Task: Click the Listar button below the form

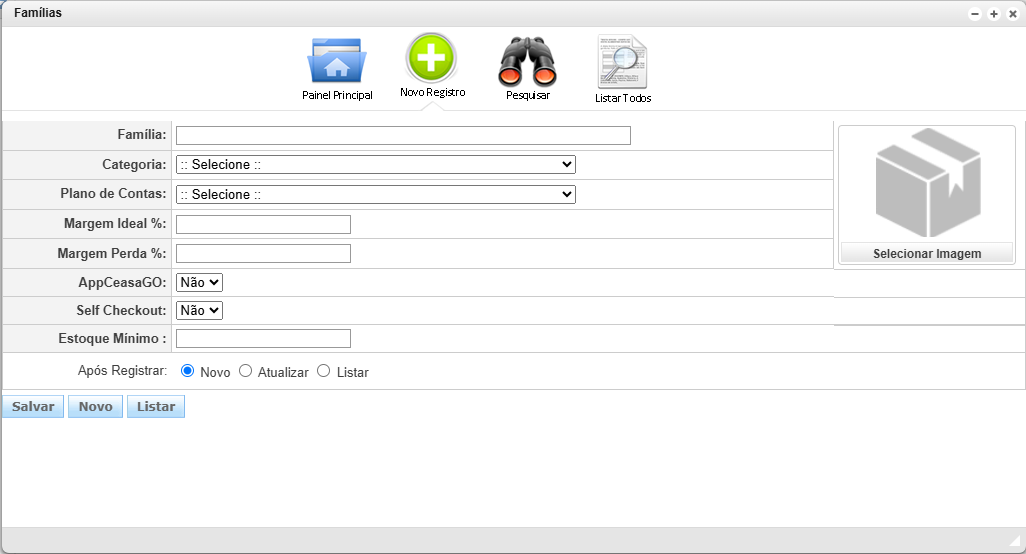Action: (x=155, y=407)
